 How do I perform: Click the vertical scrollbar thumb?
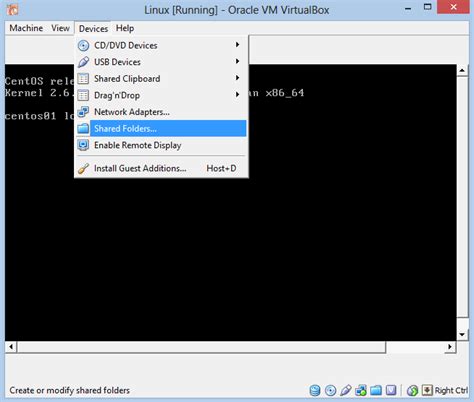coord(462,197)
